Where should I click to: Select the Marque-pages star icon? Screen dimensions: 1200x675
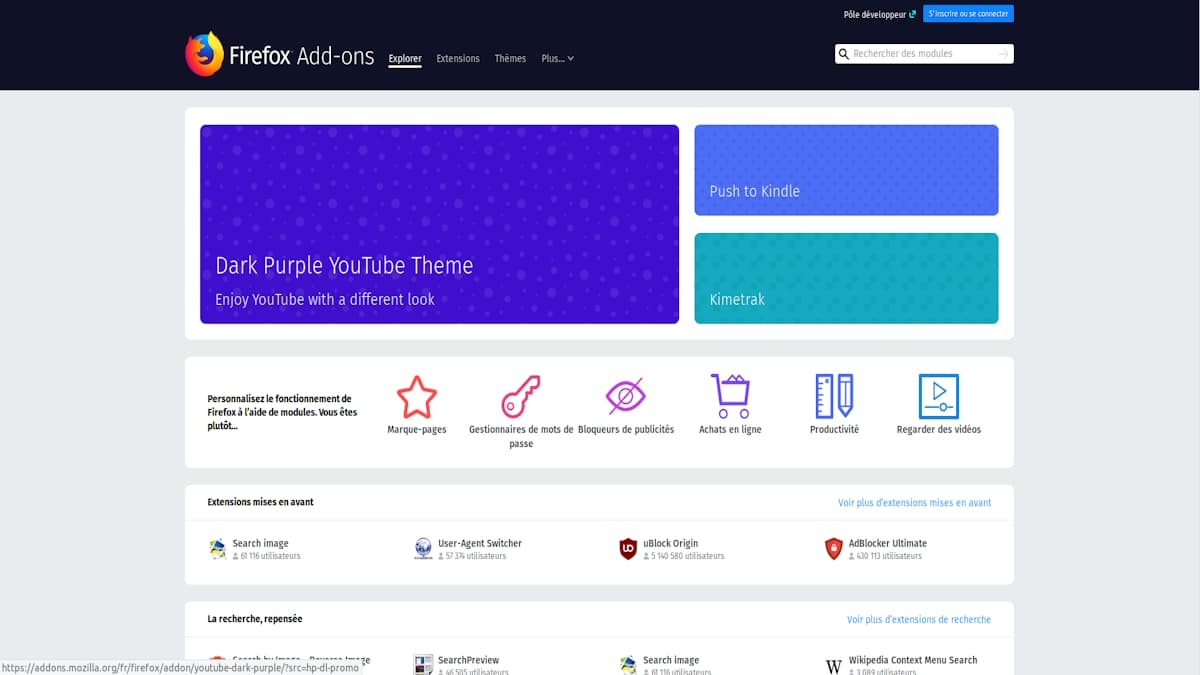pyautogui.click(x=417, y=397)
